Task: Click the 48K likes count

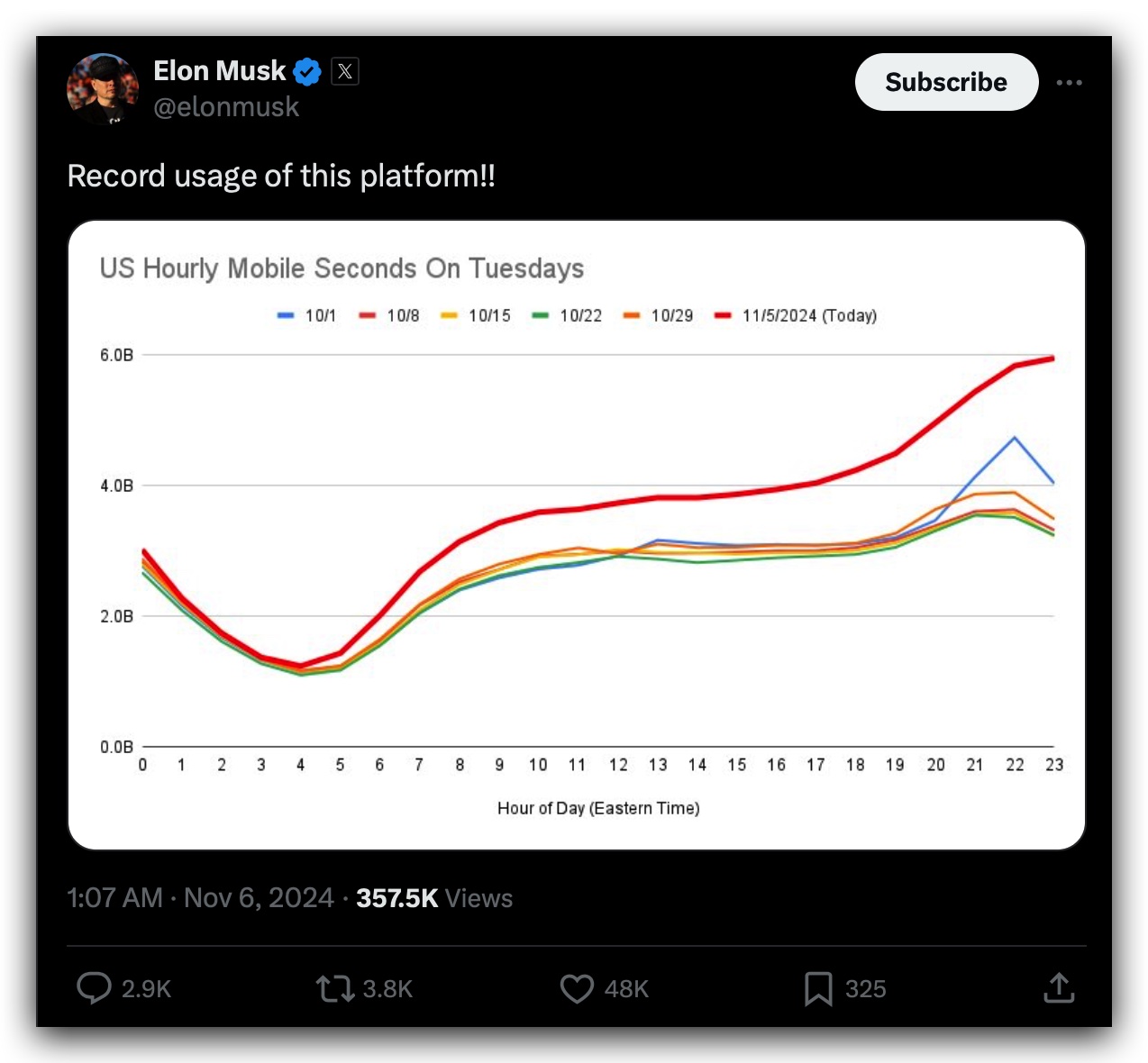Action: (626, 989)
